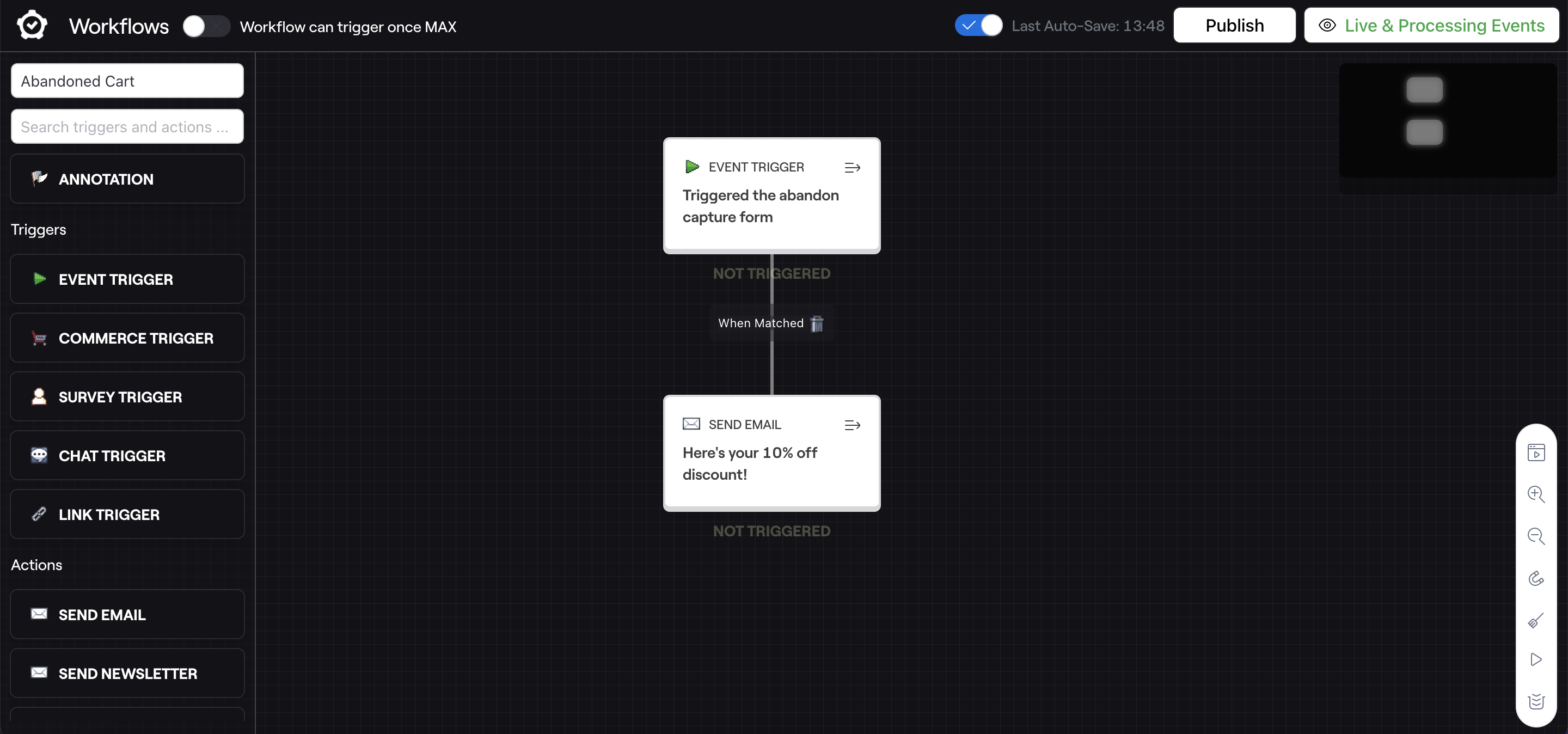The image size is (1568, 734).
Task: Open the Send Email node options menu
Action: (x=852, y=425)
